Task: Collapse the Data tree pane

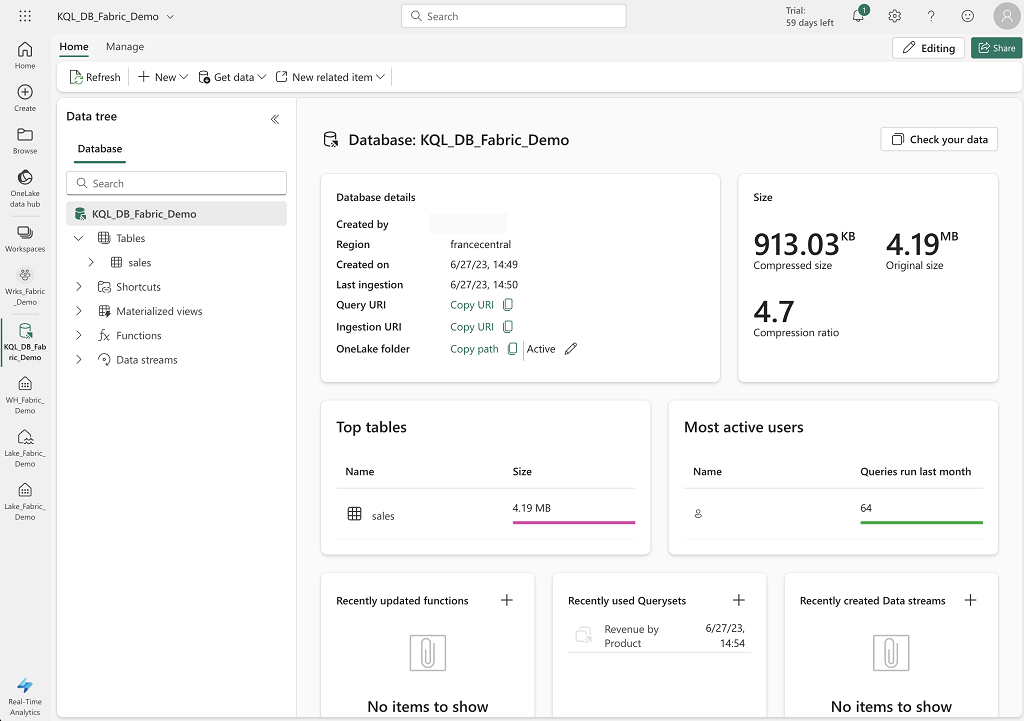Action: (275, 119)
